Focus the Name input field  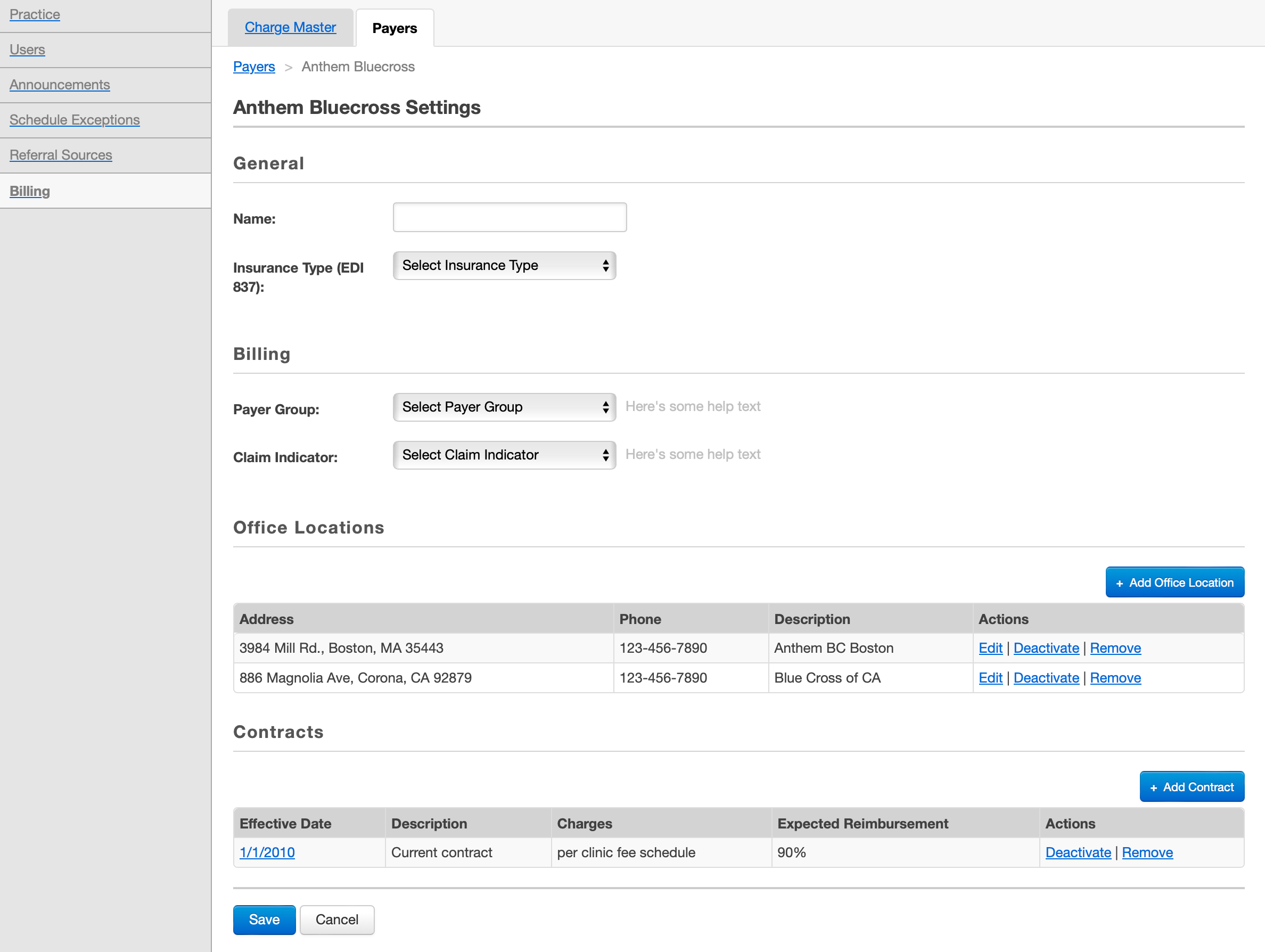click(510, 217)
